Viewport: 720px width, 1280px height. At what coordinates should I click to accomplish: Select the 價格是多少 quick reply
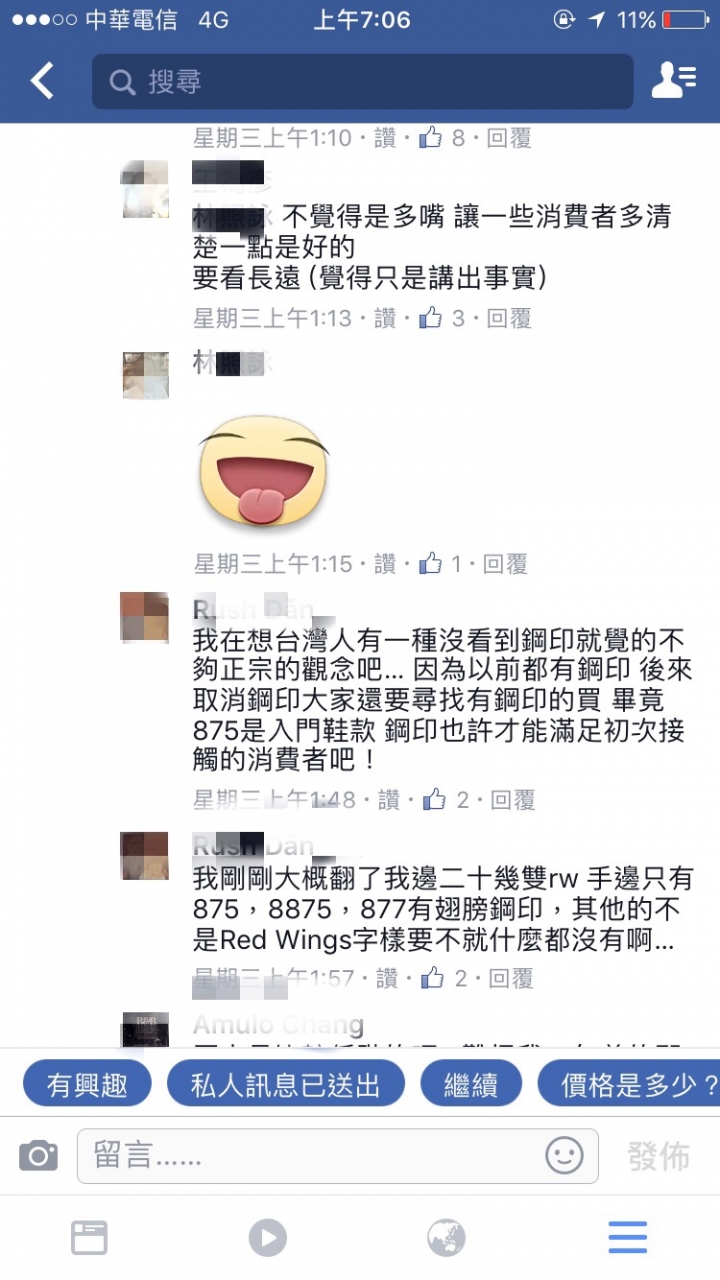click(629, 1085)
